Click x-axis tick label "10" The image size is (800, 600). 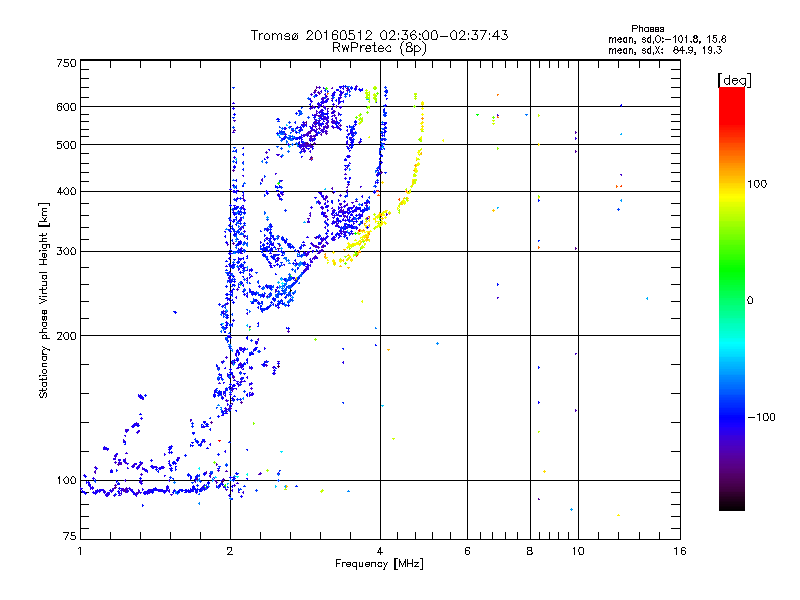point(578,551)
